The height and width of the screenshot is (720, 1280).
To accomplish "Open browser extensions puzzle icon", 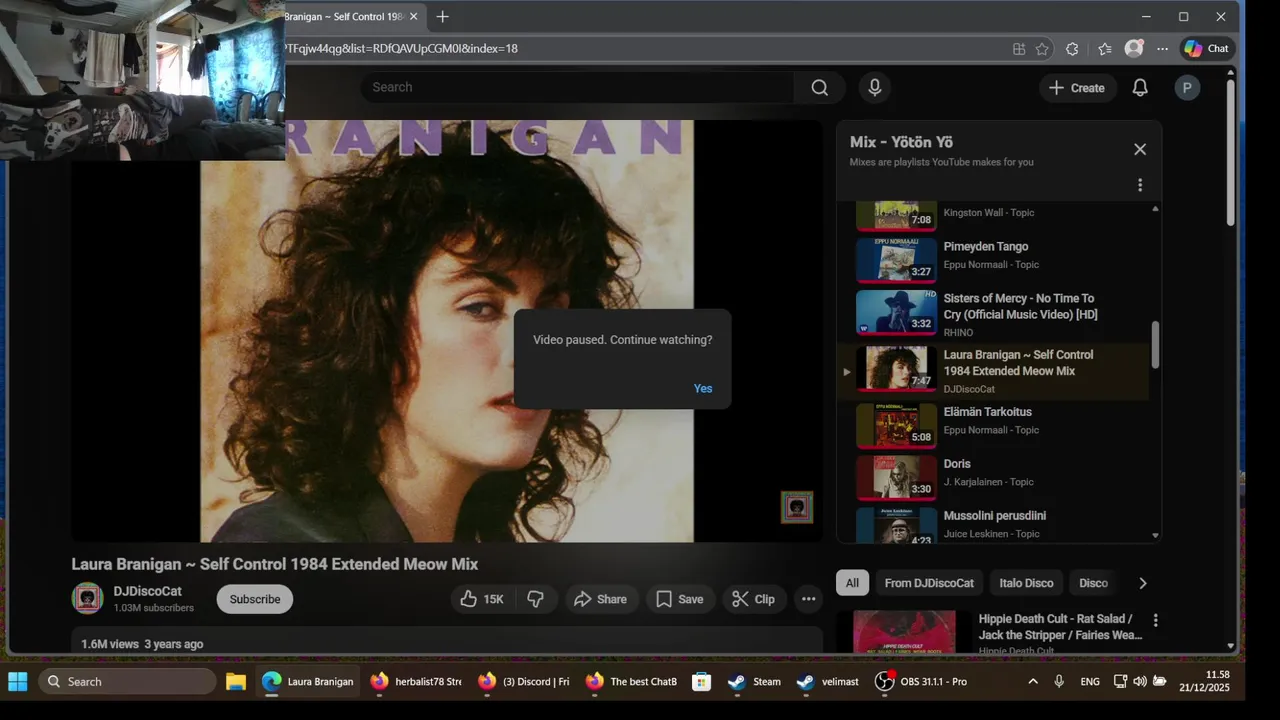I will point(1072,48).
